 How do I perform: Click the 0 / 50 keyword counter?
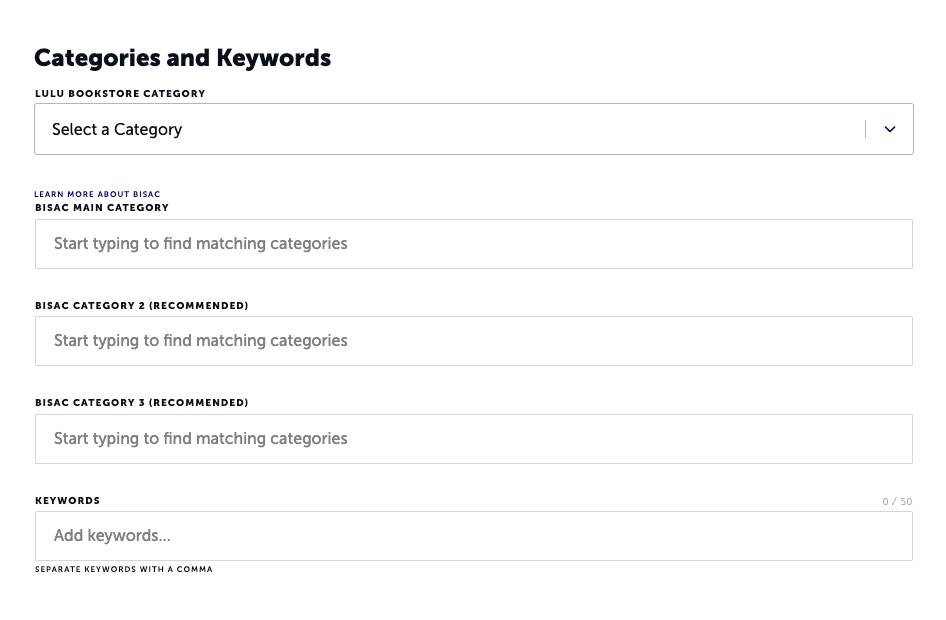tap(897, 502)
